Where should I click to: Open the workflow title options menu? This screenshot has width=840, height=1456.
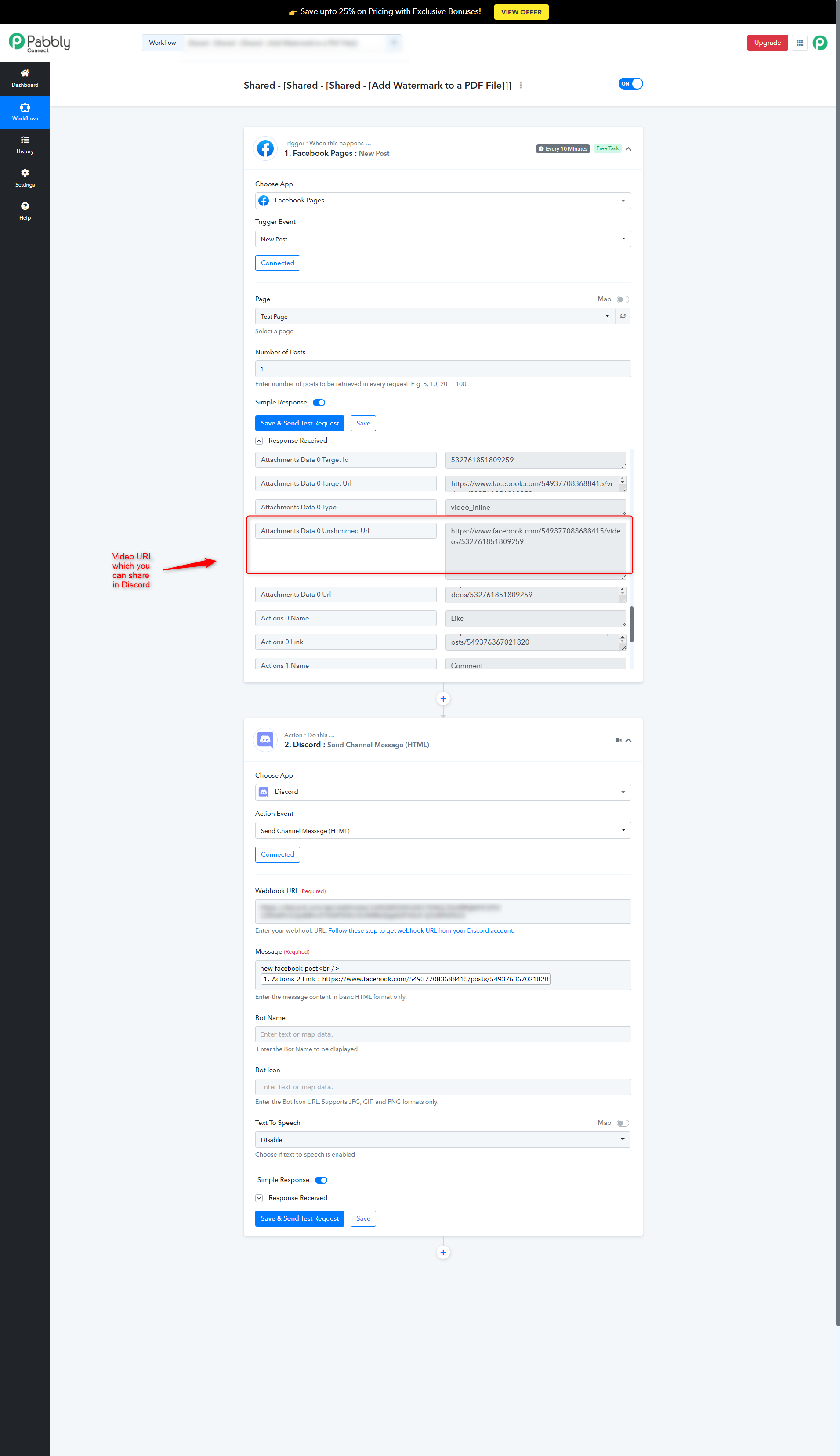[521, 85]
